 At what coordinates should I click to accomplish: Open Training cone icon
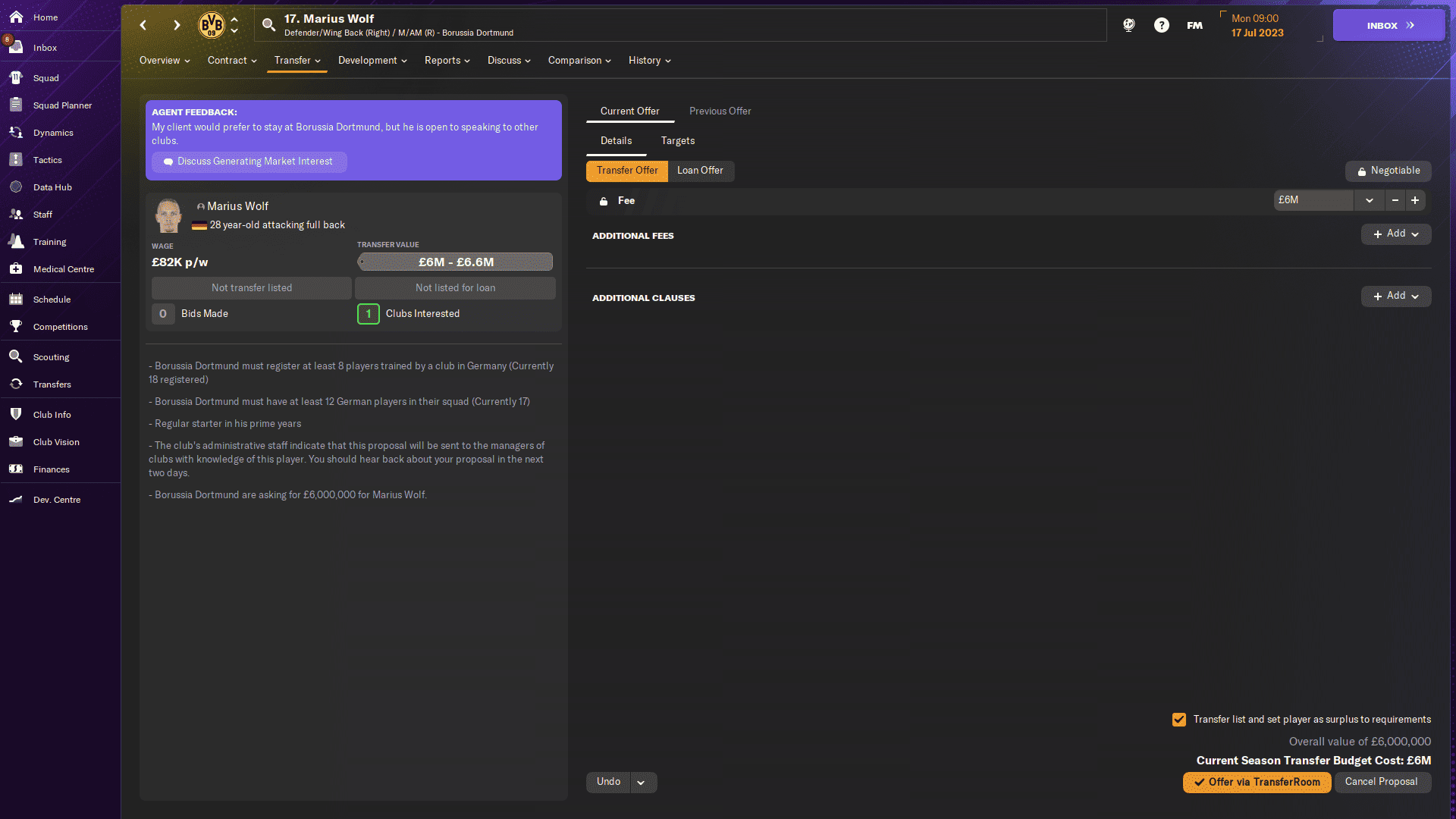(x=16, y=241)
